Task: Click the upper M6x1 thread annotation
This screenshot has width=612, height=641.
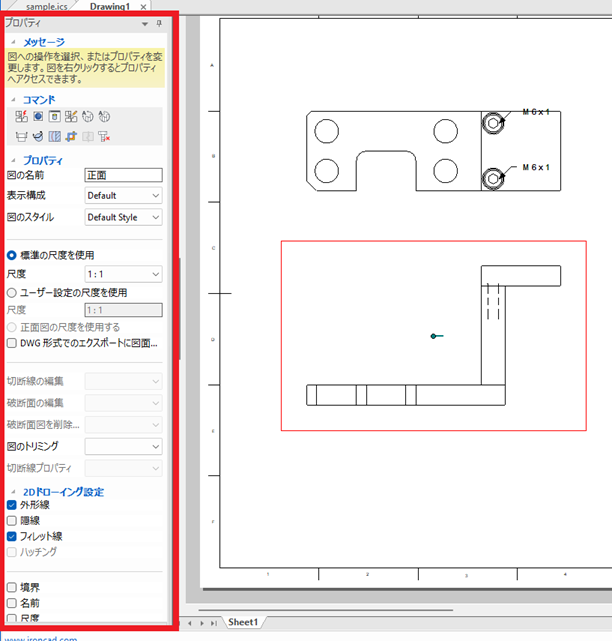Action: tap(536, 112)
